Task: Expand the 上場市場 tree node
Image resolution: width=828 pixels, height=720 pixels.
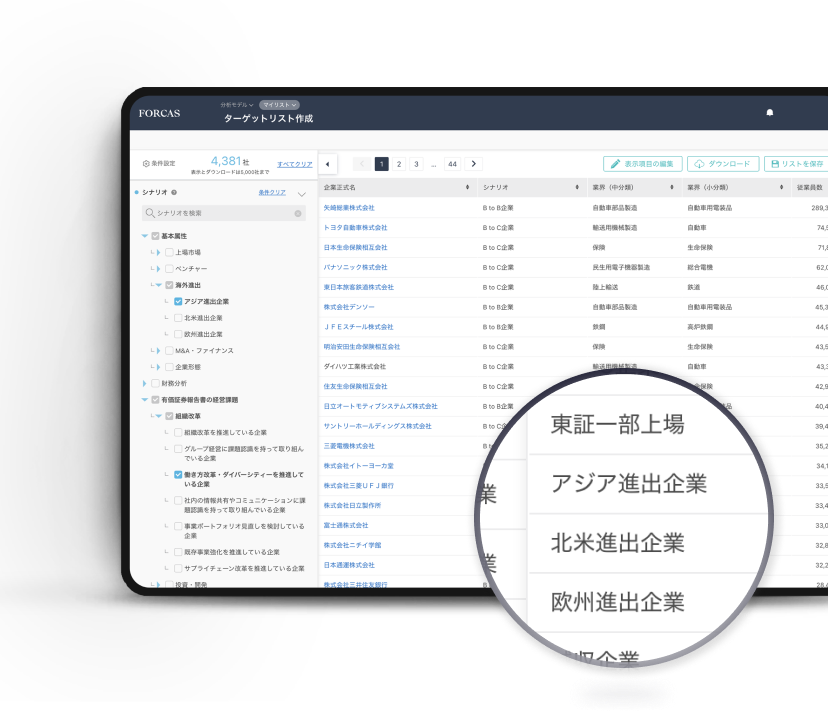Action: click(158, 253)
